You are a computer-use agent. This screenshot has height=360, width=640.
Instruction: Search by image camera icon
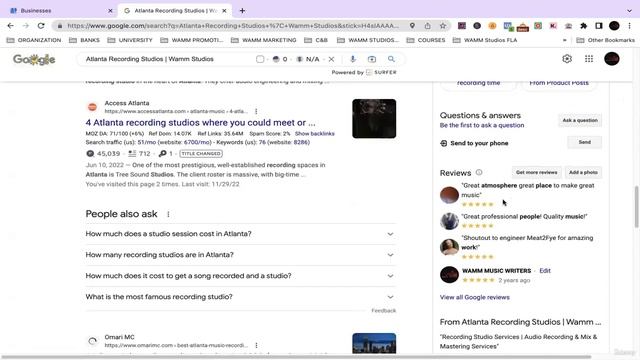click(x=372, y=59)
